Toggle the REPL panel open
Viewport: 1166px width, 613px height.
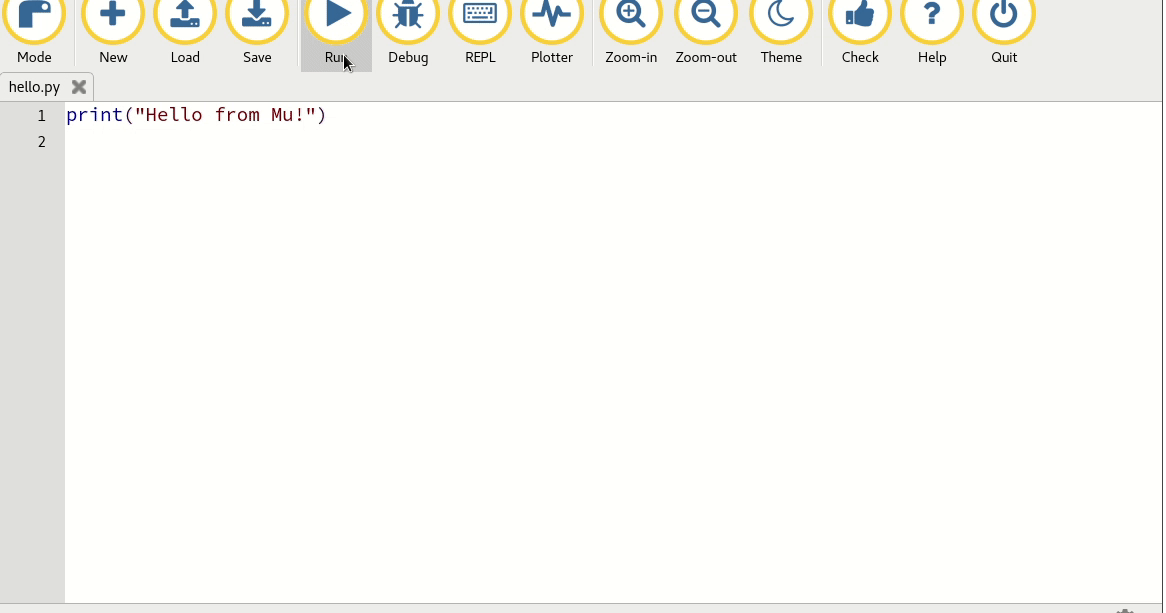click(480, 30)
